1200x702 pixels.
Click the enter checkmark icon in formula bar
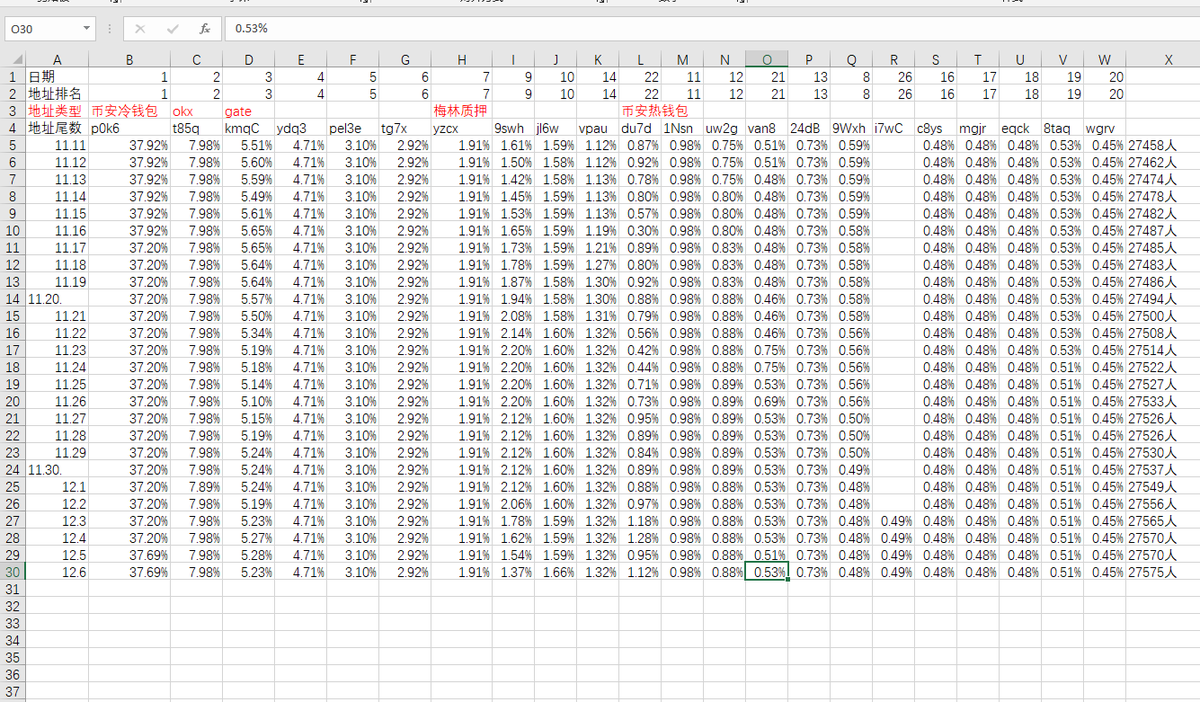click(x=173, y=29)
